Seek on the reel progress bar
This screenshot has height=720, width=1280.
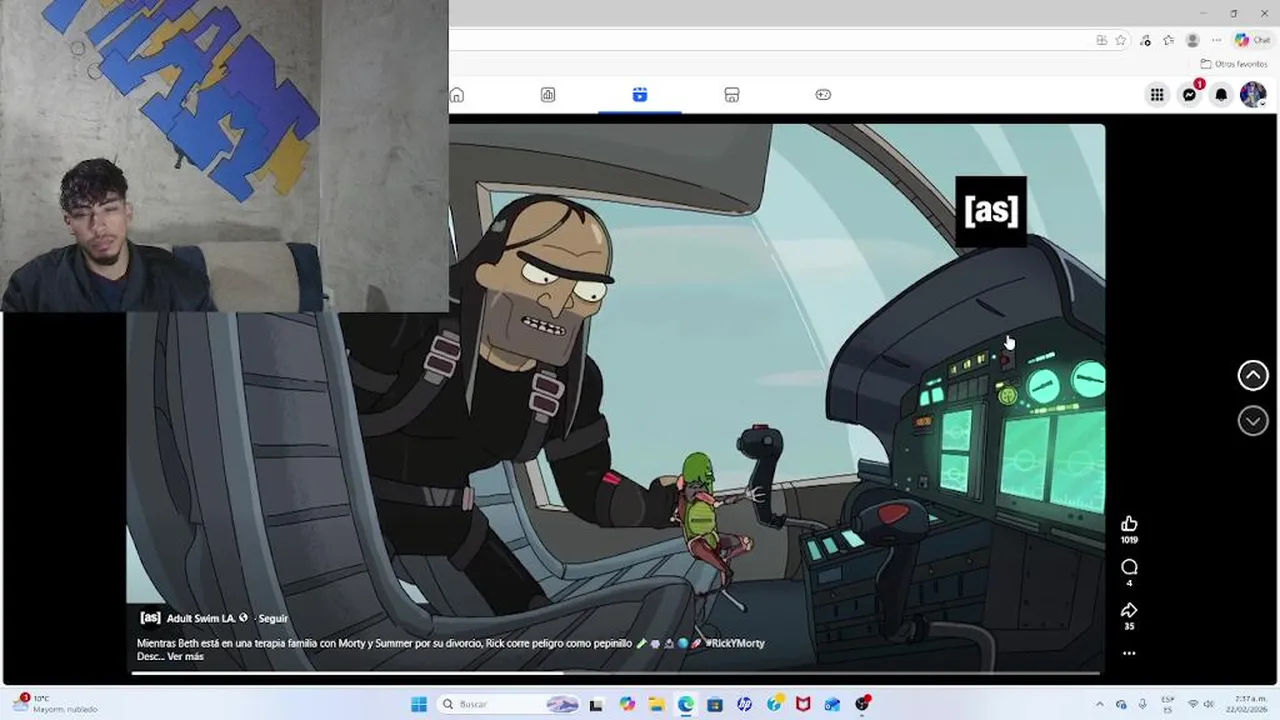pyautogui.click(x=616, y=672)
